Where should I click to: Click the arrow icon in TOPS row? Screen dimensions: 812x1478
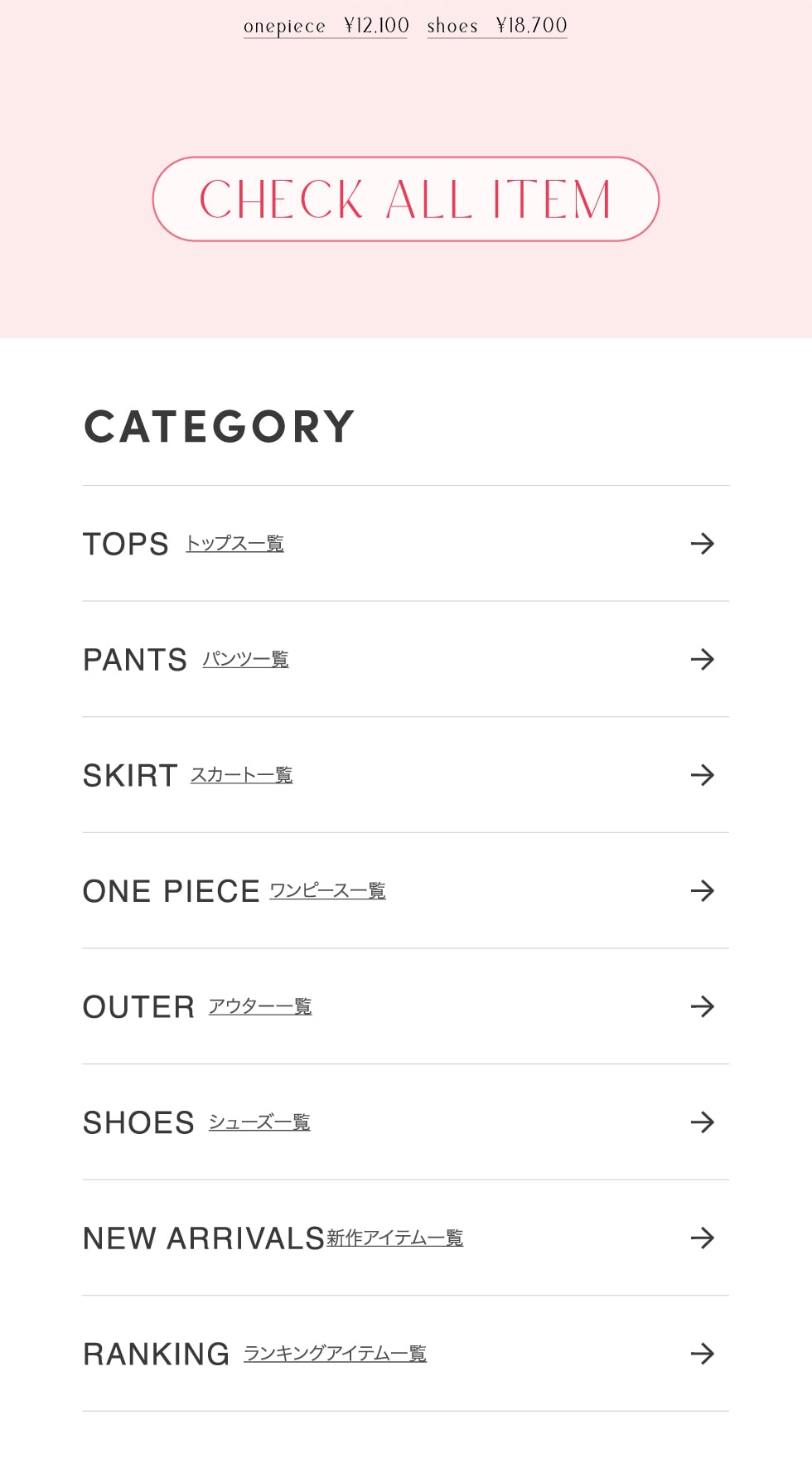point(702,544)
